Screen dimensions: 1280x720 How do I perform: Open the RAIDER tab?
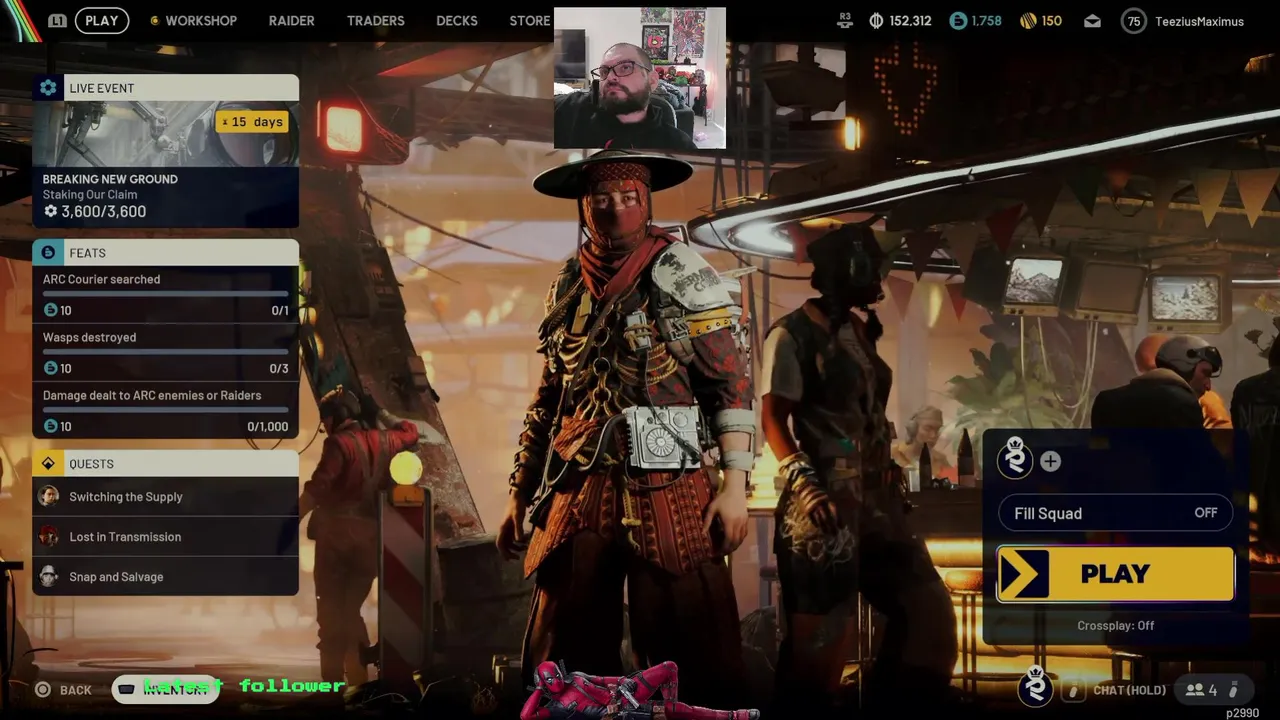click(x=291, y=20)
